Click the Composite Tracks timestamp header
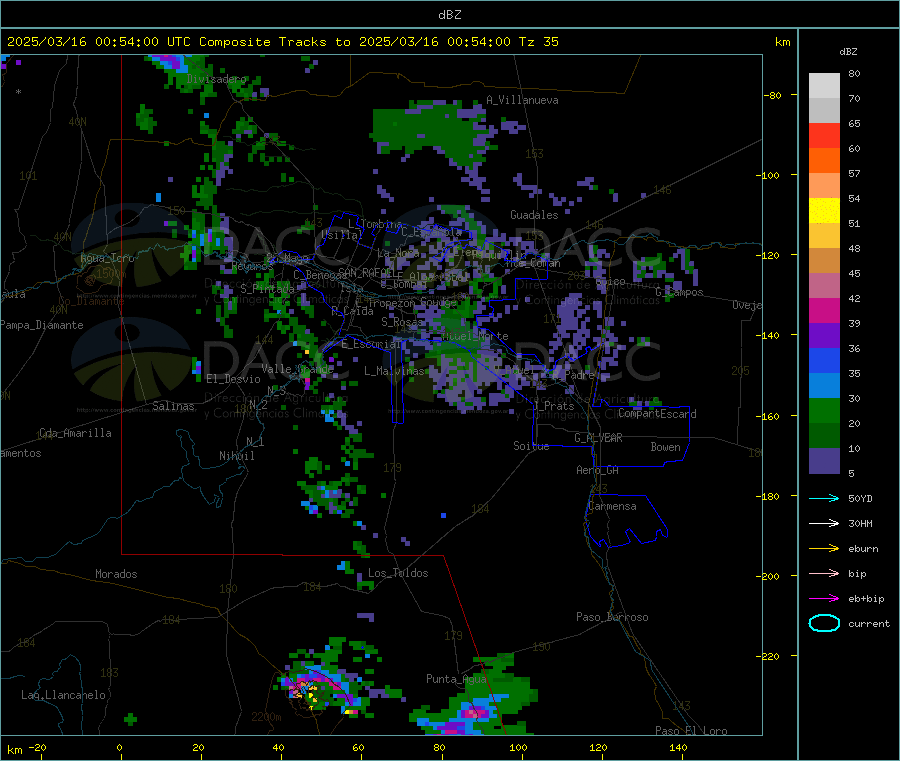The width and height of the screenshot is (900, 761). [x=282, y=41]
